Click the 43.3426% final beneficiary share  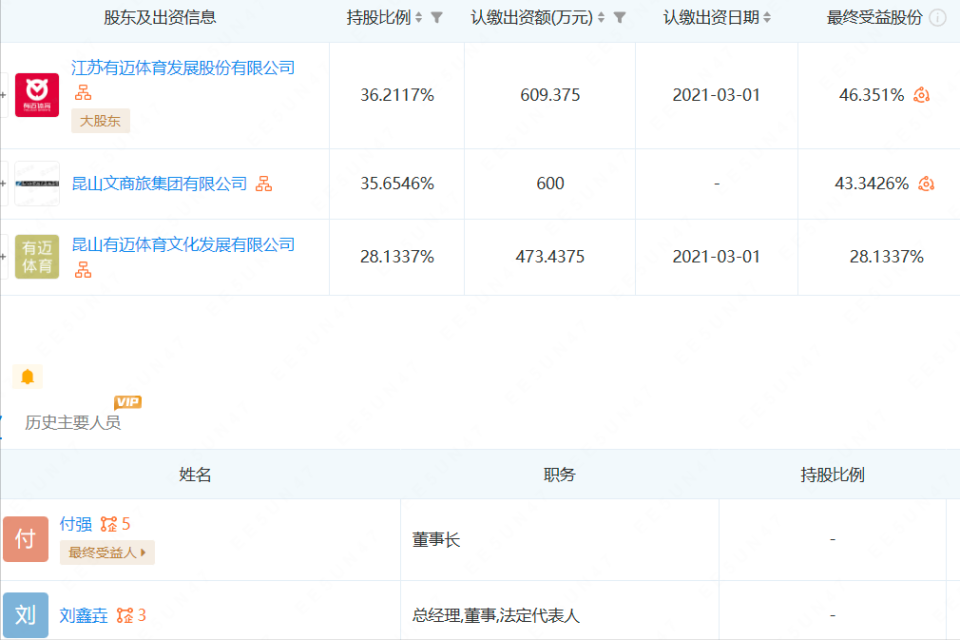pyautogui.click(x=871, y=183)
